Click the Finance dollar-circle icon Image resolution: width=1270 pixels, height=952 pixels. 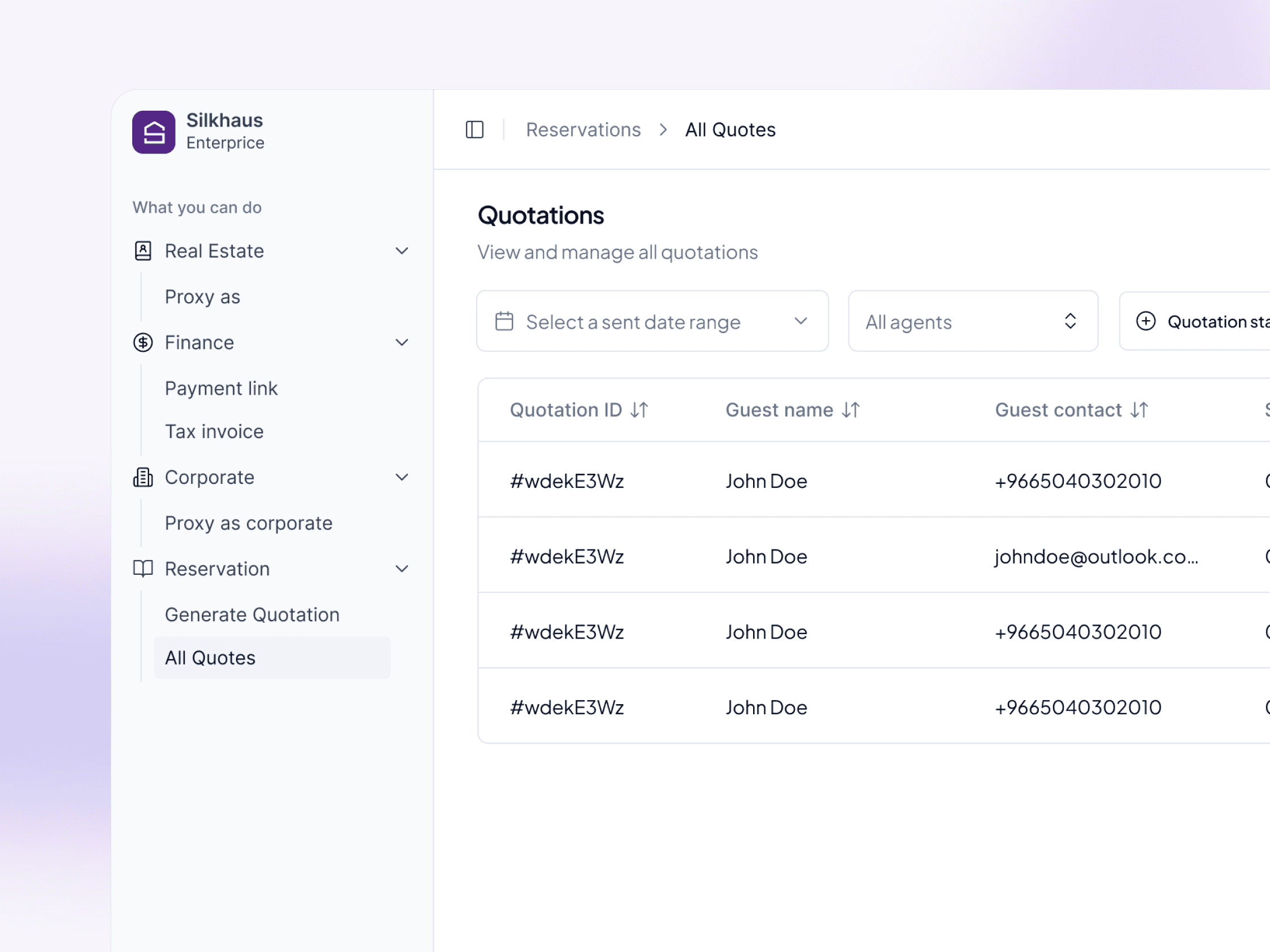pos(143,343)
